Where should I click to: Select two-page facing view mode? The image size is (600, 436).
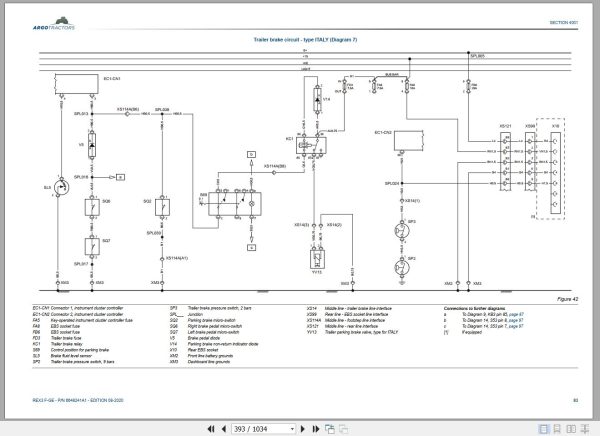click(x=571, y=429)
